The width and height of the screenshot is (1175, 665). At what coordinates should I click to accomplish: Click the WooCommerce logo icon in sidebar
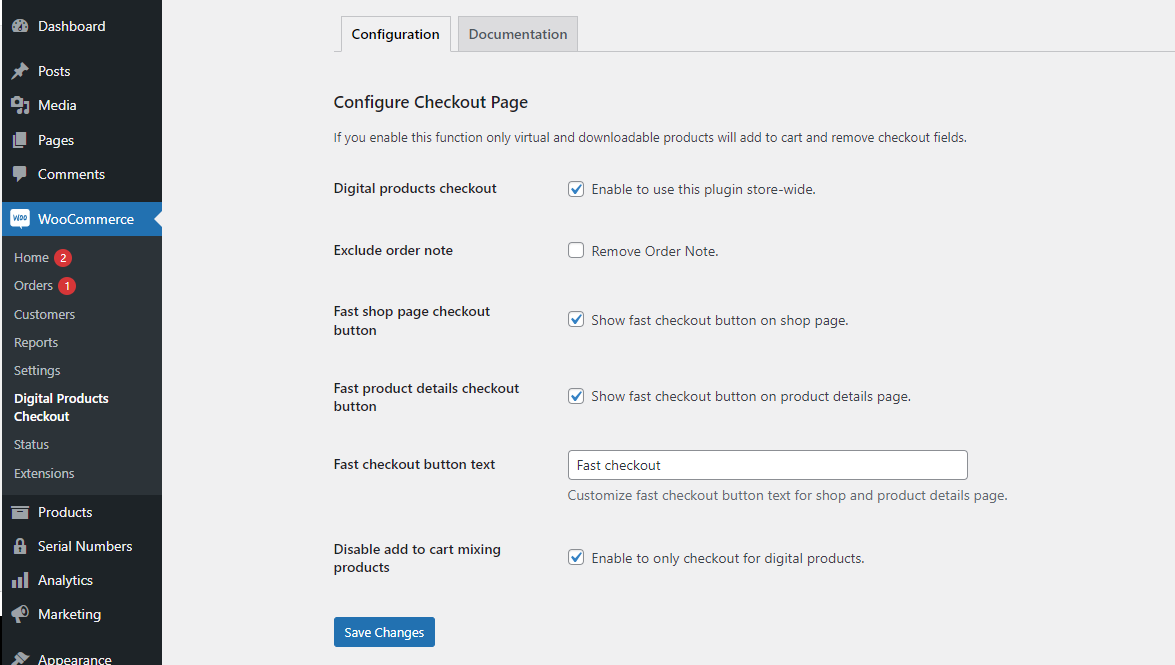coord(21,218)
